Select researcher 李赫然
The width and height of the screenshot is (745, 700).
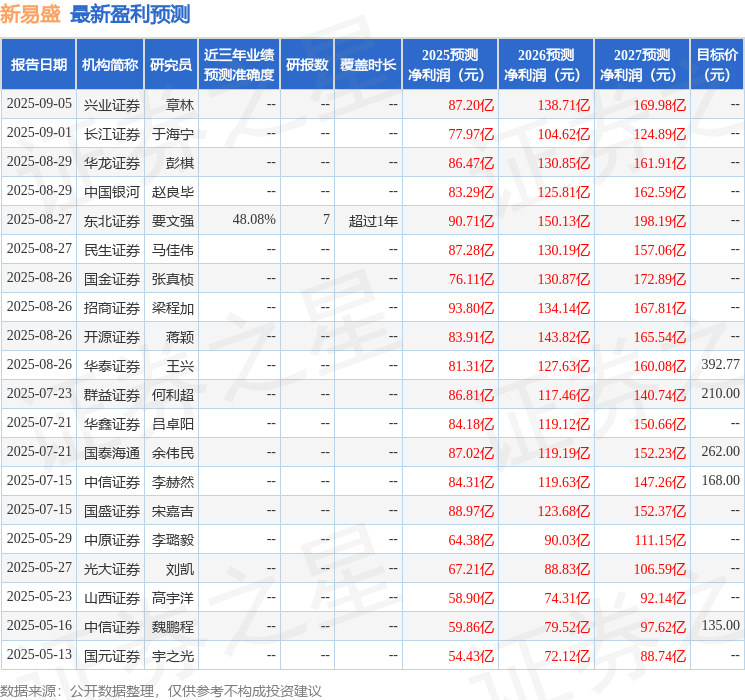coord(173,482)
